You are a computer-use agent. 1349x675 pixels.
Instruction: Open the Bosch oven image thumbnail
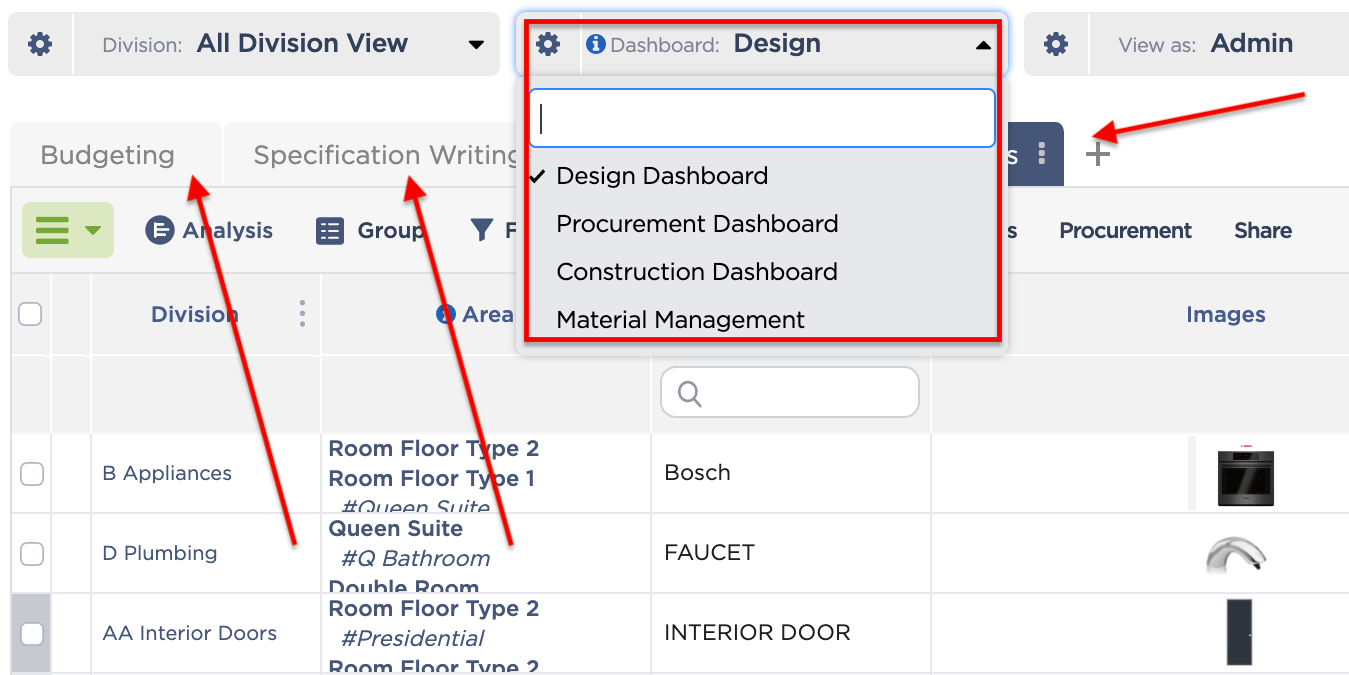click(x=1245, y=474)
